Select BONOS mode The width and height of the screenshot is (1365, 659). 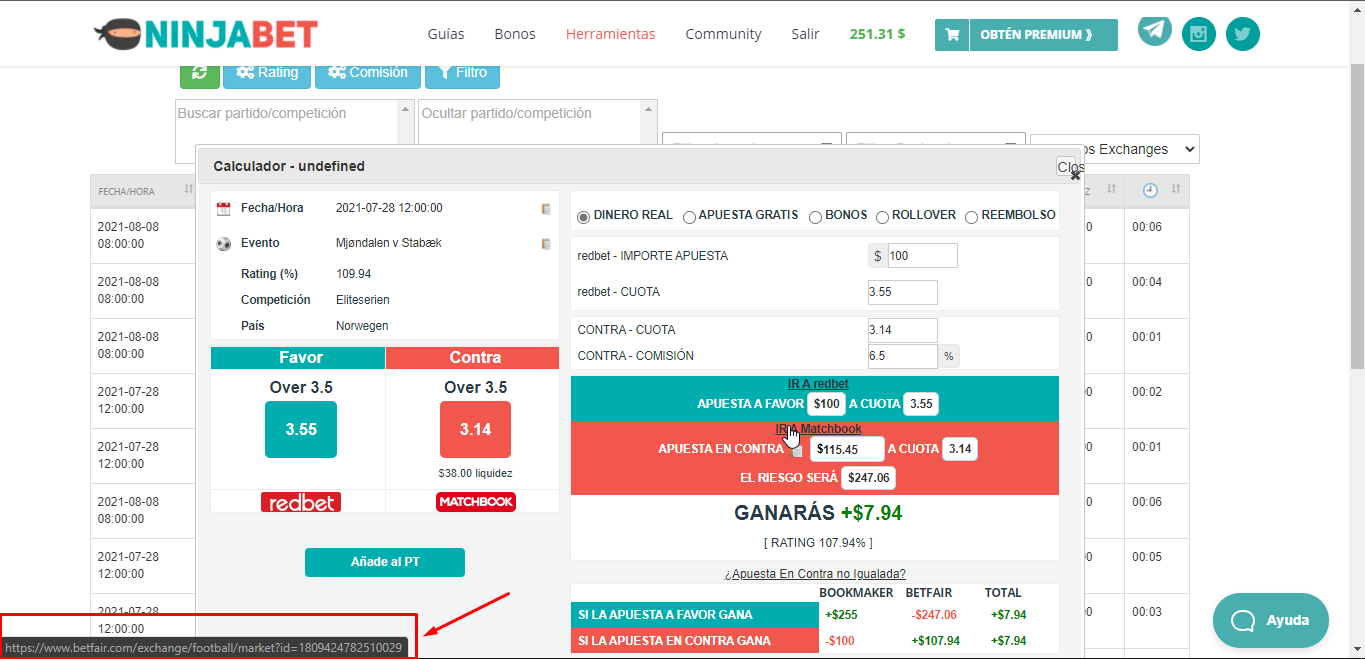point(815,217)
